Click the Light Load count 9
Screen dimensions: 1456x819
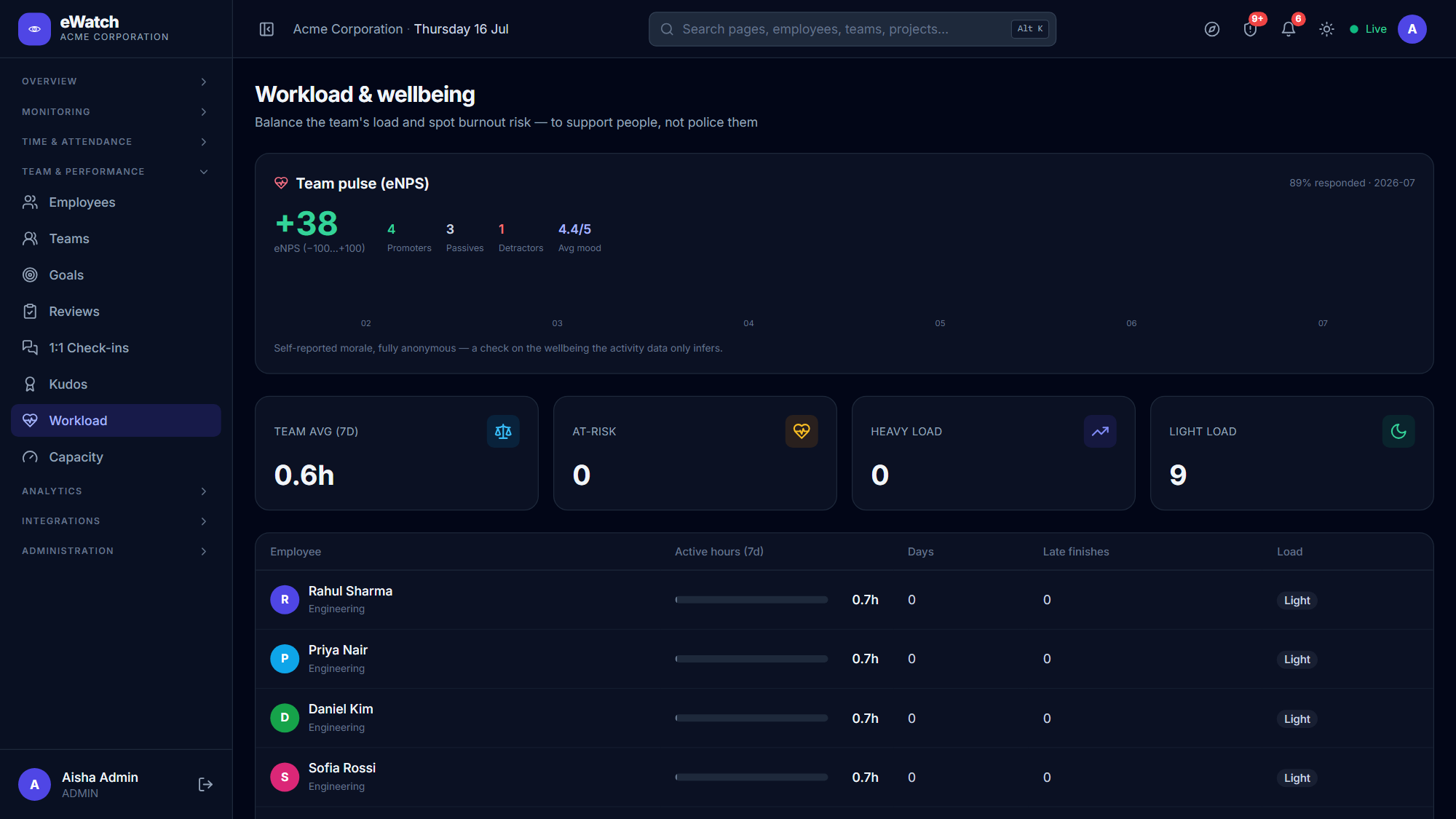point(1178,475)
